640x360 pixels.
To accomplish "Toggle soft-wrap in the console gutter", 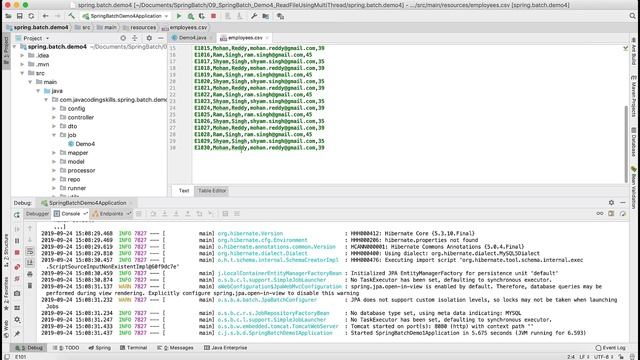I will tap(30, 251).
